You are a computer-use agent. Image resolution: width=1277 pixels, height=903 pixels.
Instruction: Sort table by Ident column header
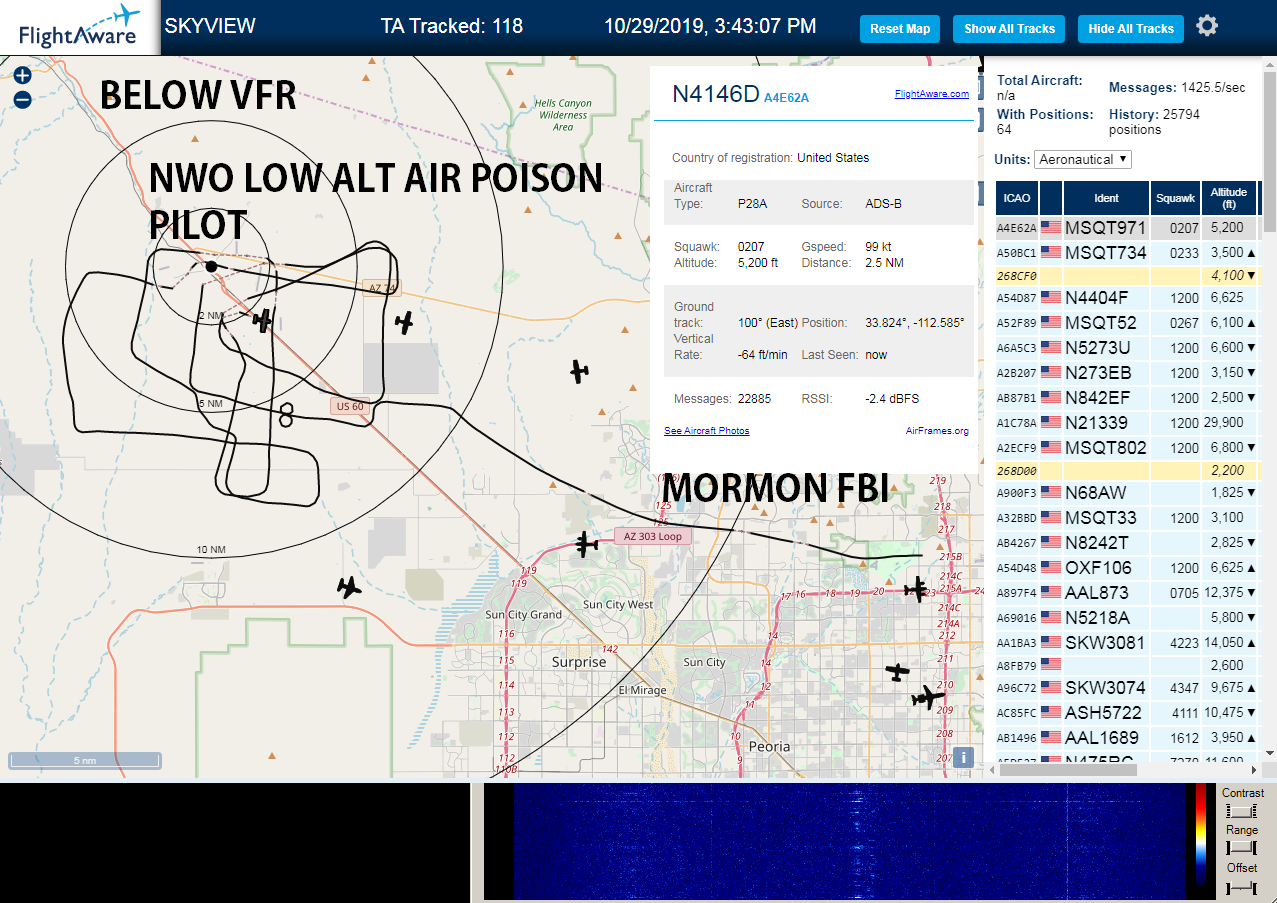pos(1106,198)
